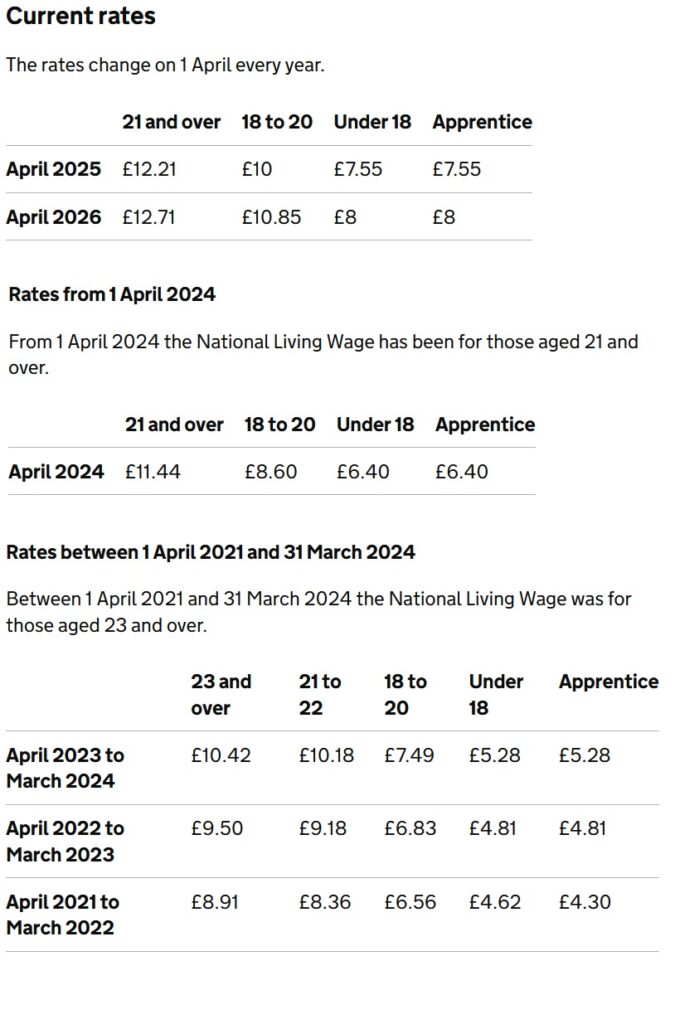The width and height of the screenshot is (675, 1024).
Task: Select the "April 2021 to March 2022" row label
Action: (x=62, y=914)
